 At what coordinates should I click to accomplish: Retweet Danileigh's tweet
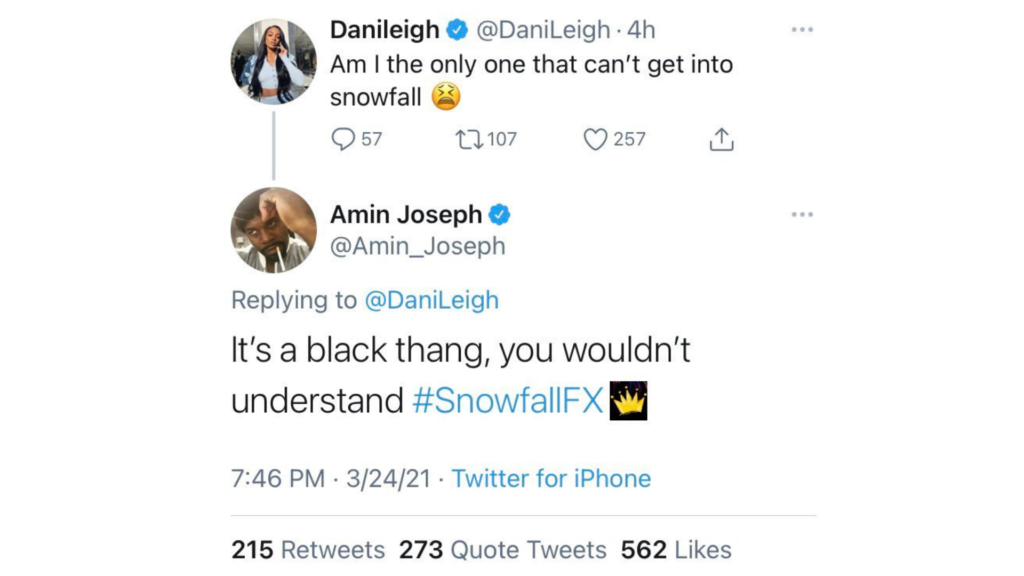(467, 140)
